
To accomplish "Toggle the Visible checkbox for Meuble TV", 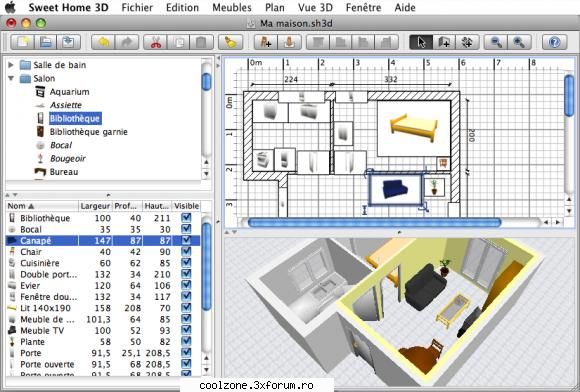I will point(186,330).
